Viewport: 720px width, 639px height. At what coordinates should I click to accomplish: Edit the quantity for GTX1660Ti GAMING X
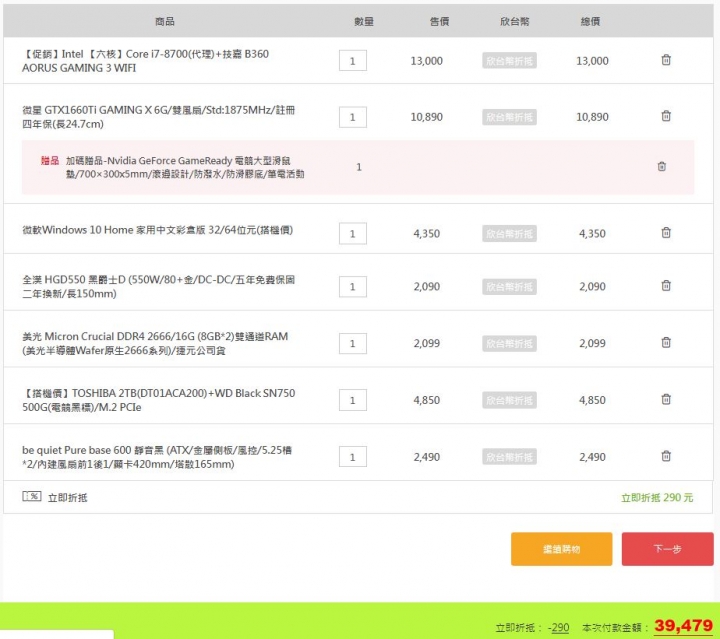click(x=353, y=117)
